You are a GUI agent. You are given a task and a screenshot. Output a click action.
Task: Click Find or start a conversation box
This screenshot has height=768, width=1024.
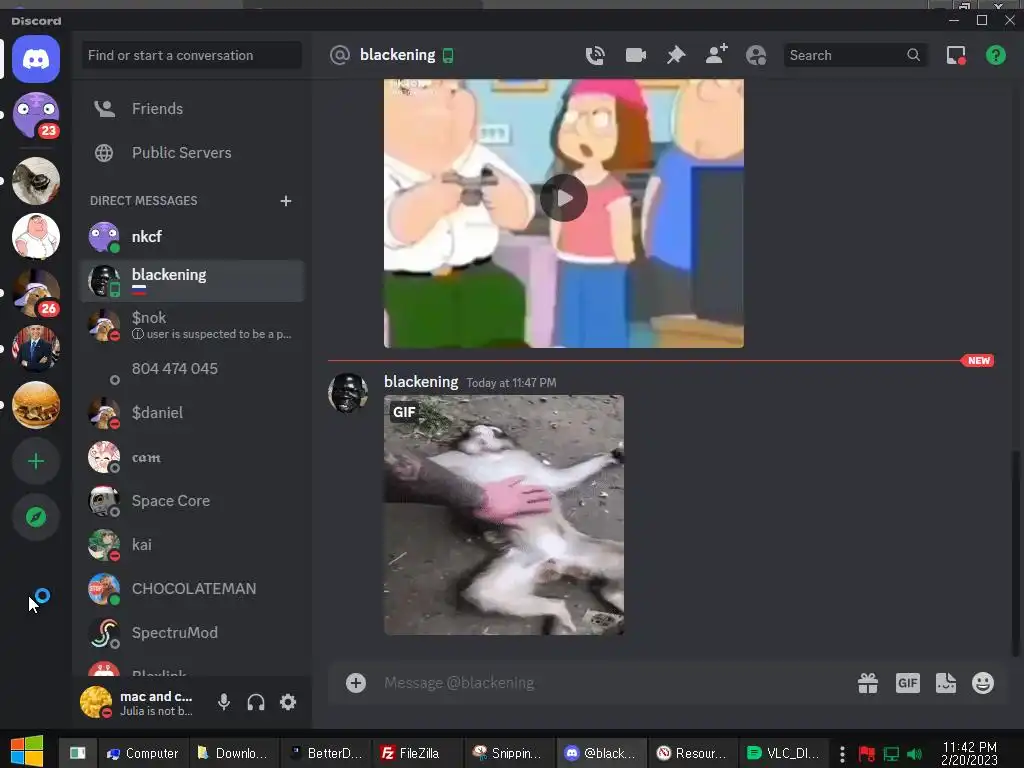pos(191,56)
